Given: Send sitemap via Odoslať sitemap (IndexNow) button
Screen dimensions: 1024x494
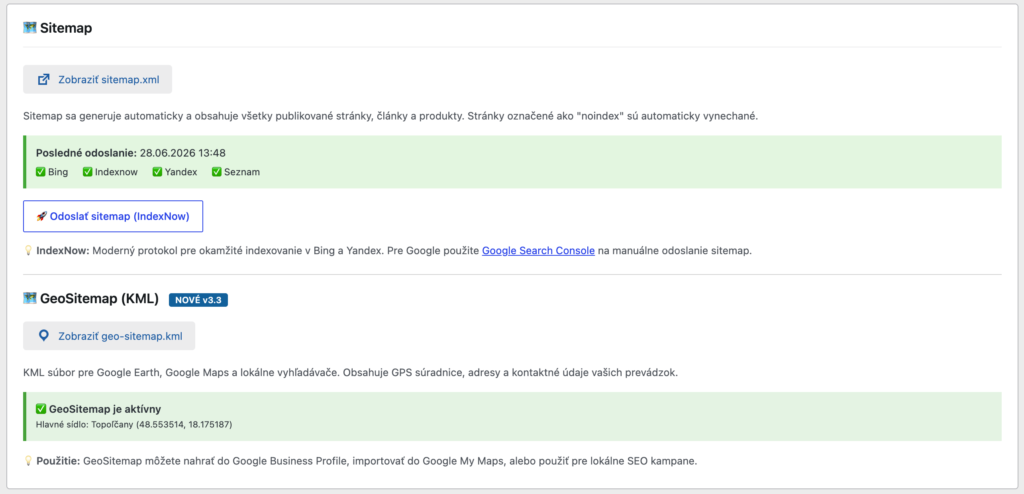Looking at the screenshot, I should [x=113, y=216].
